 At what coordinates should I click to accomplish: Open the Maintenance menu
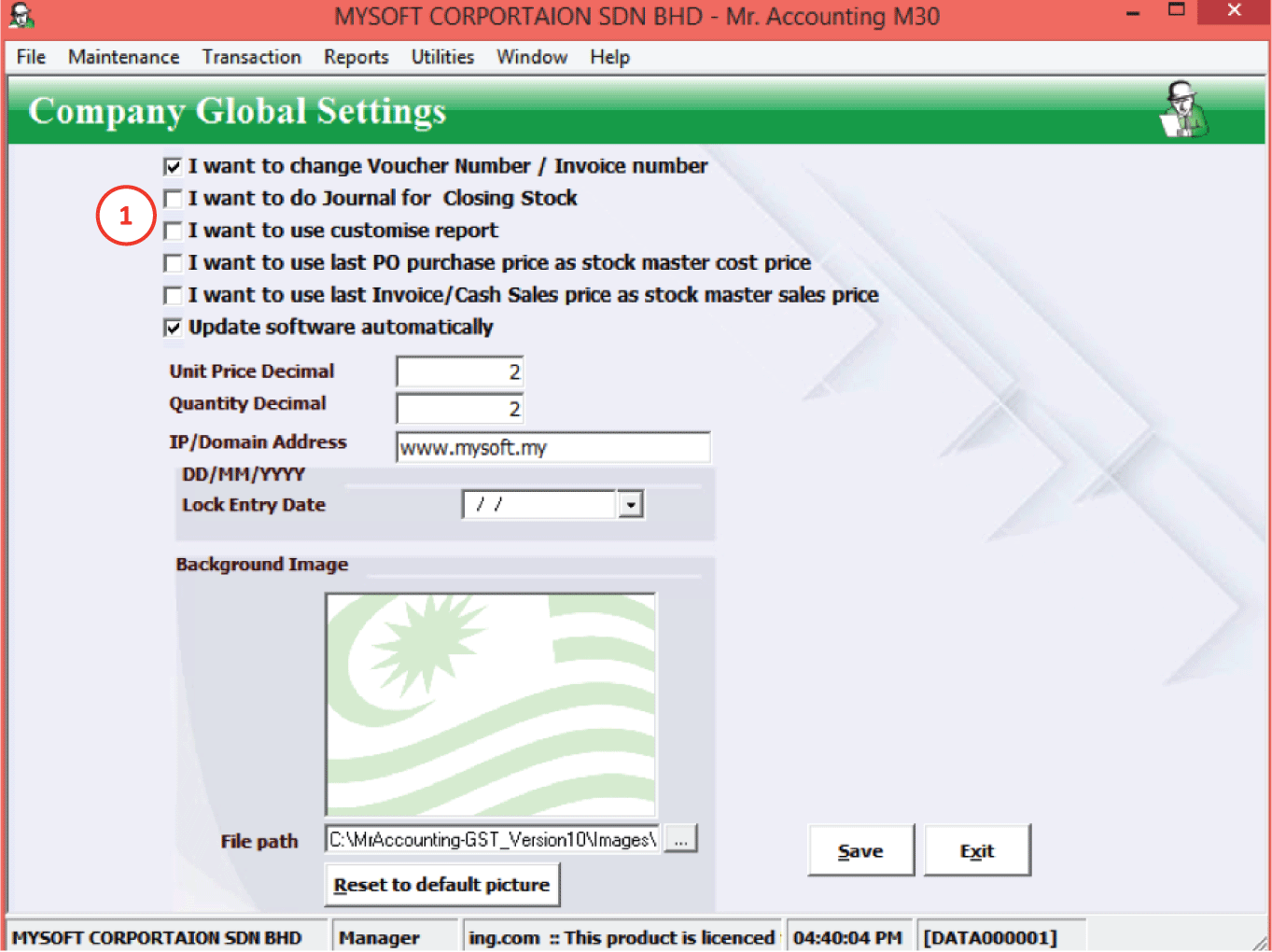[x=123, y=57]
